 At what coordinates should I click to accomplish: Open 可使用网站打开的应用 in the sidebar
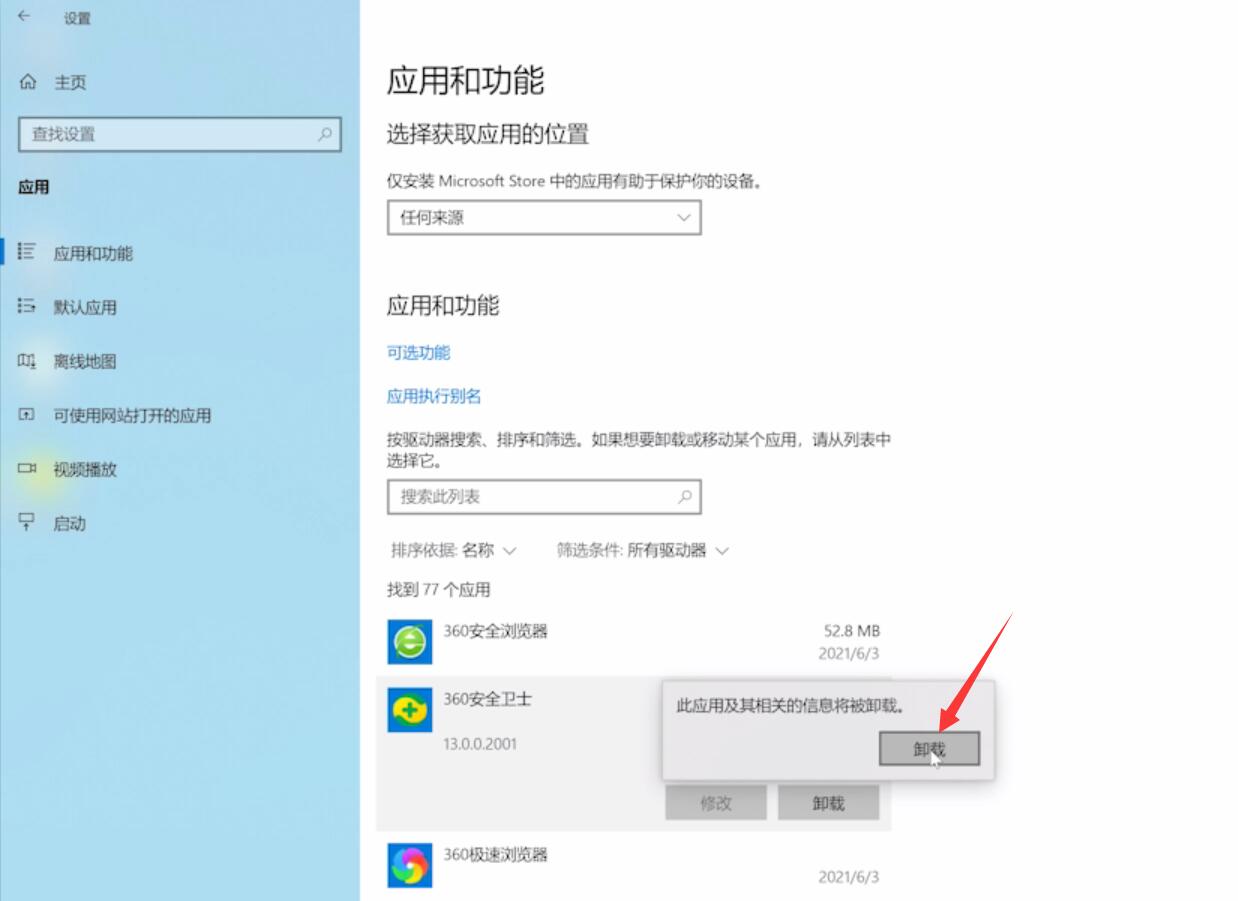(x=132, y=415)
